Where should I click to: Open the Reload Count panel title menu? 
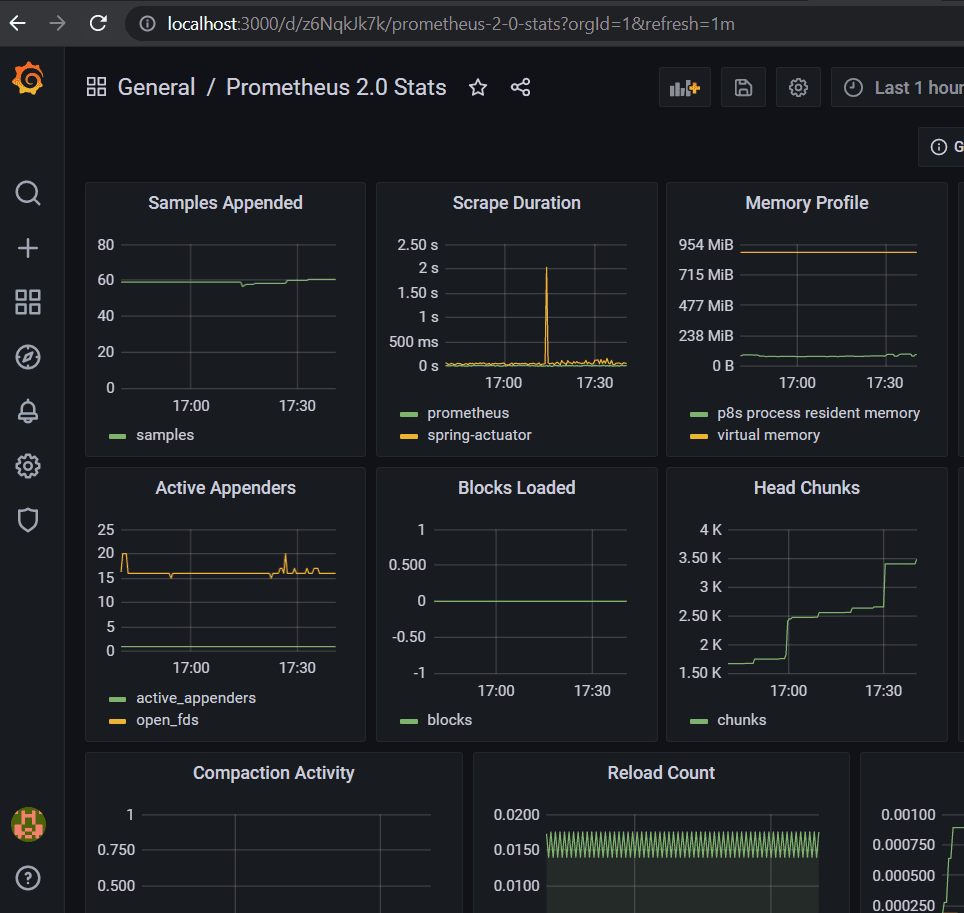(x=661, y=773)
